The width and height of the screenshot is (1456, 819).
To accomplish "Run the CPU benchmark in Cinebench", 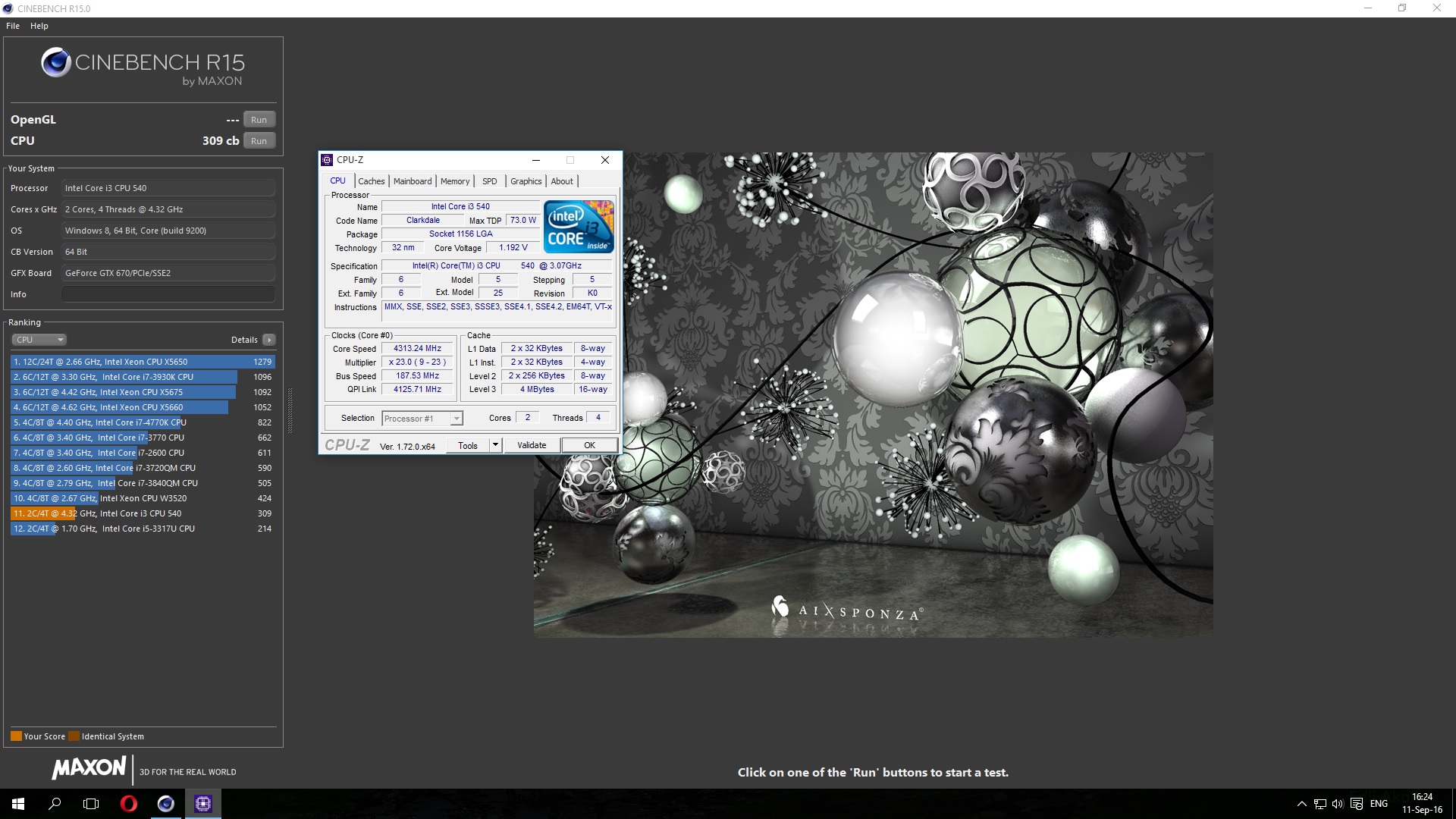I will pyautogui.click(x=259, y=140).
